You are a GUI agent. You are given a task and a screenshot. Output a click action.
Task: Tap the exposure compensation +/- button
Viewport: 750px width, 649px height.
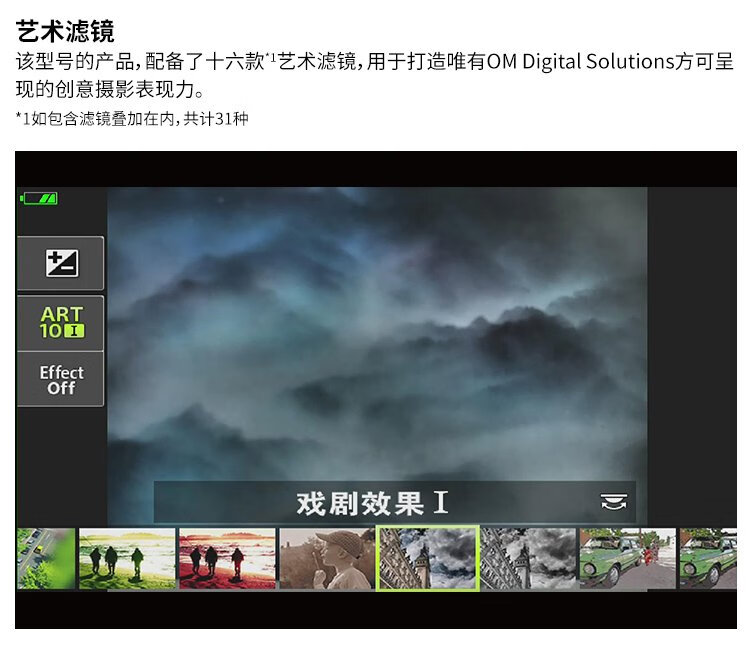point(61,263)
